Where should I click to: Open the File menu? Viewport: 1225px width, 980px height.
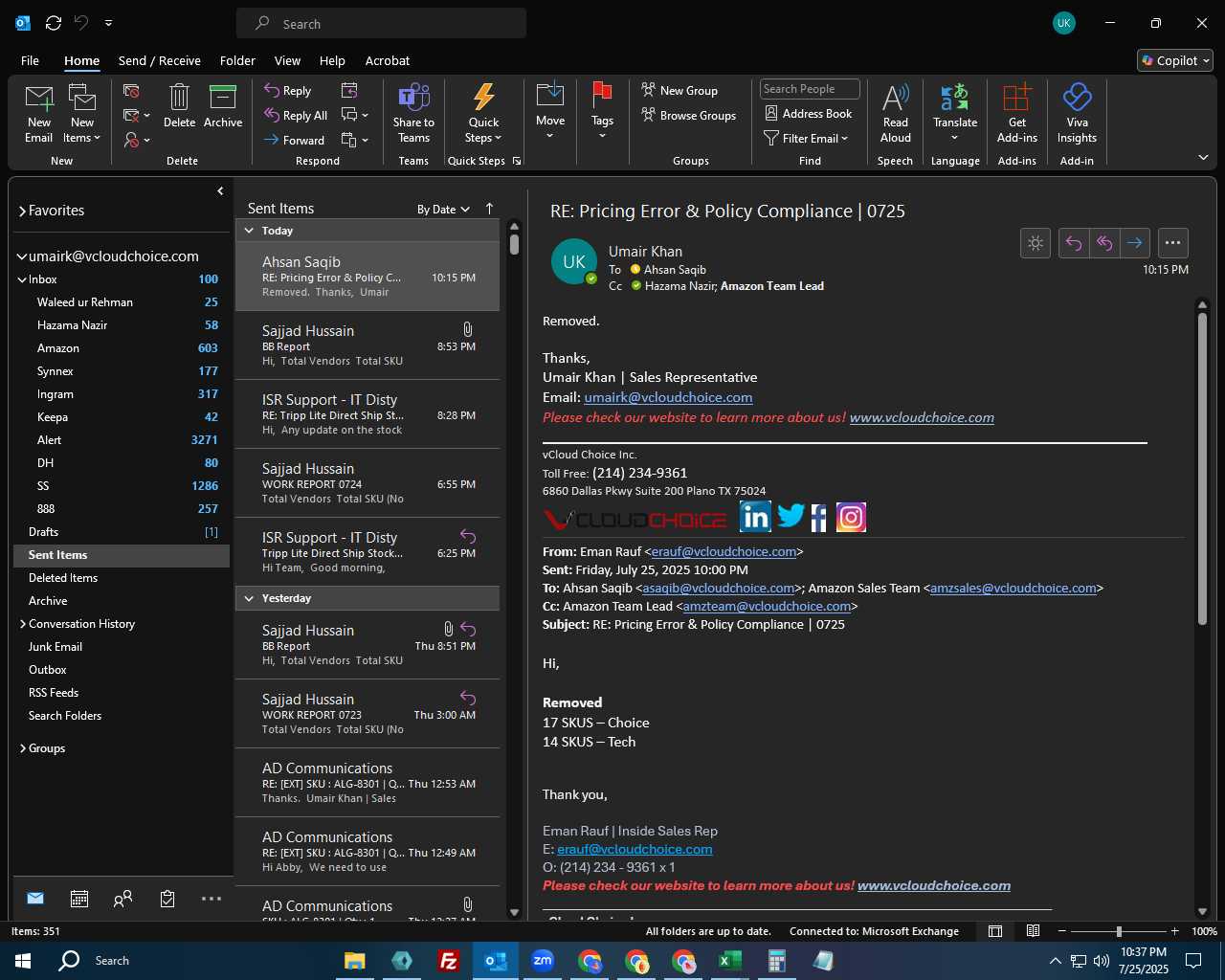click(x=30, y=60)
